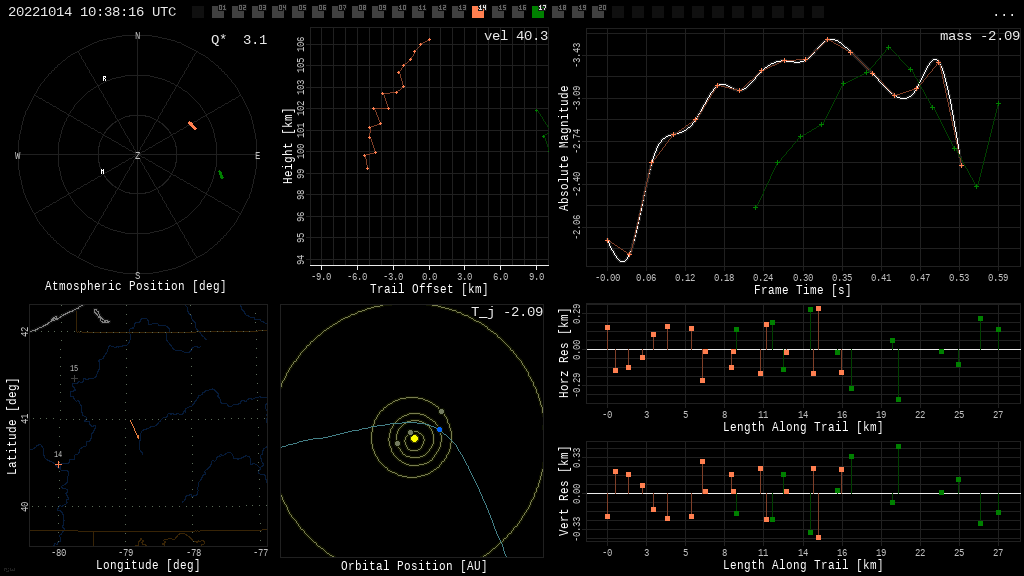The width and height of the screenshot is (1024, 576).
Task: Click the orange meteor trail on polar plot
Action: click(192, 125)
